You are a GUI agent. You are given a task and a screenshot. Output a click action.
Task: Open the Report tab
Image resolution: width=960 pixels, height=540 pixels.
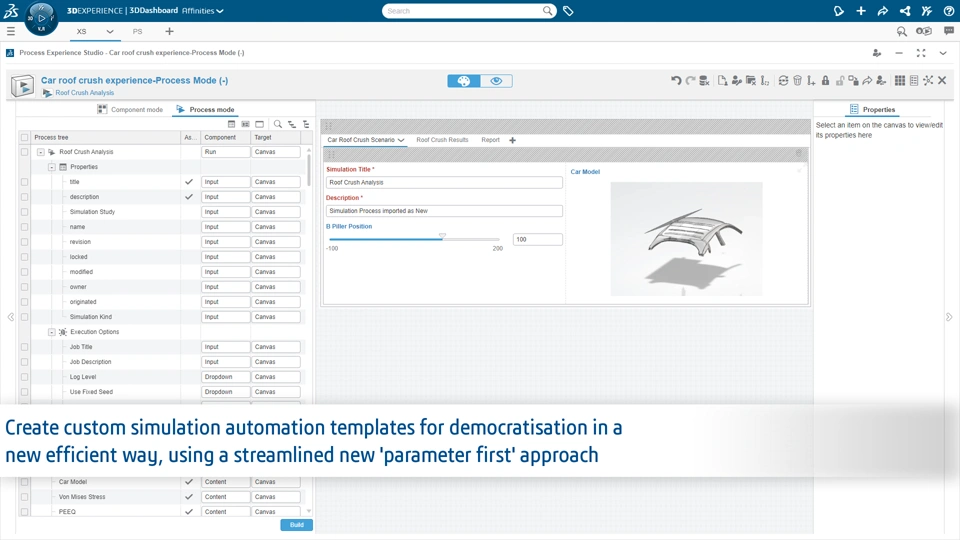[x=490, y=140]
